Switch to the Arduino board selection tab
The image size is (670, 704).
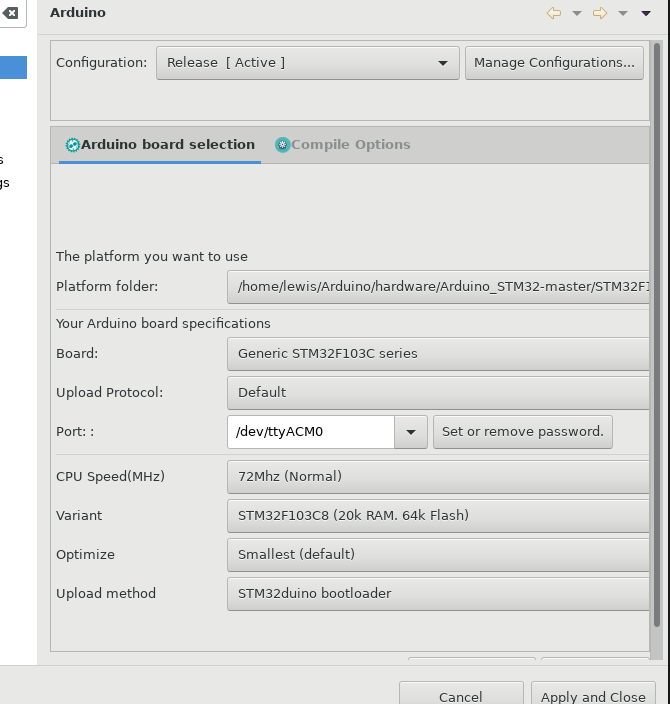(160, 145)
